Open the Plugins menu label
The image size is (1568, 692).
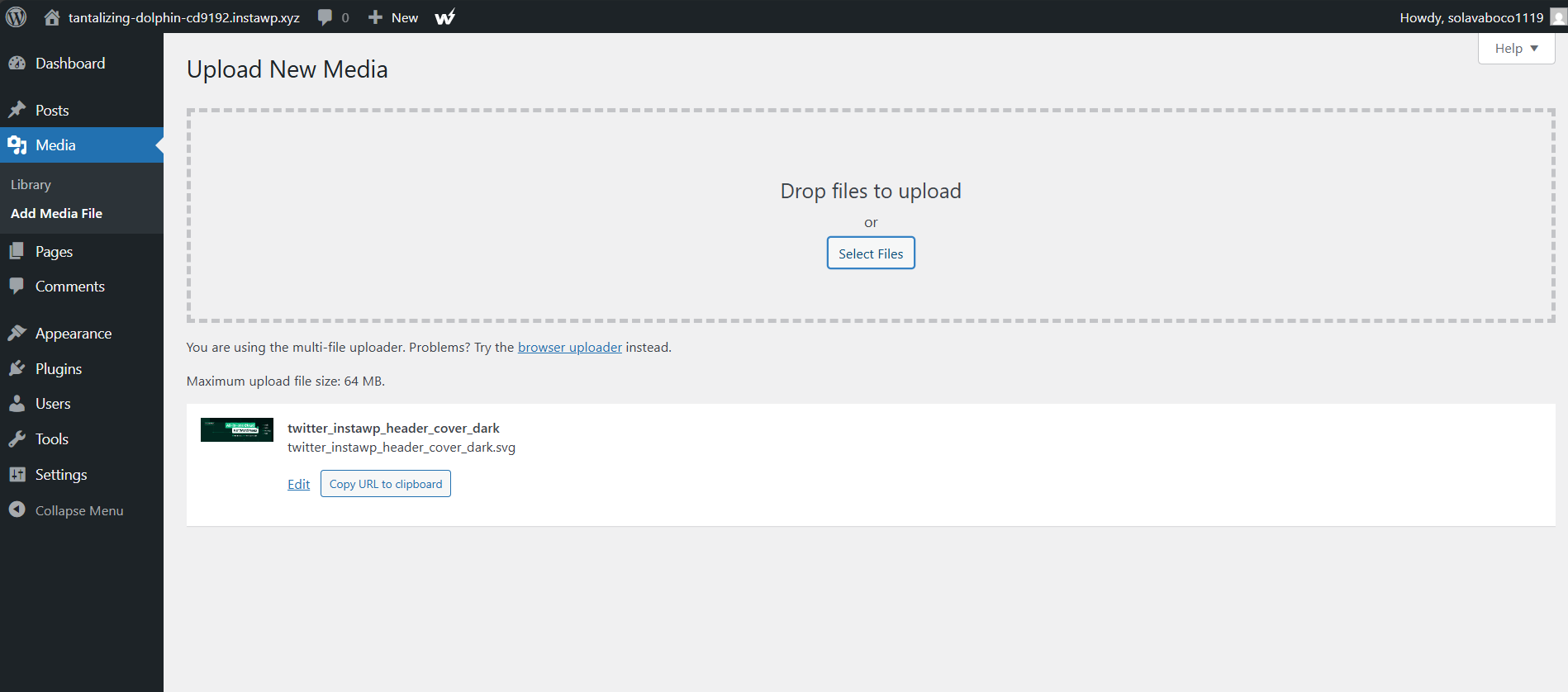(59, 369)
